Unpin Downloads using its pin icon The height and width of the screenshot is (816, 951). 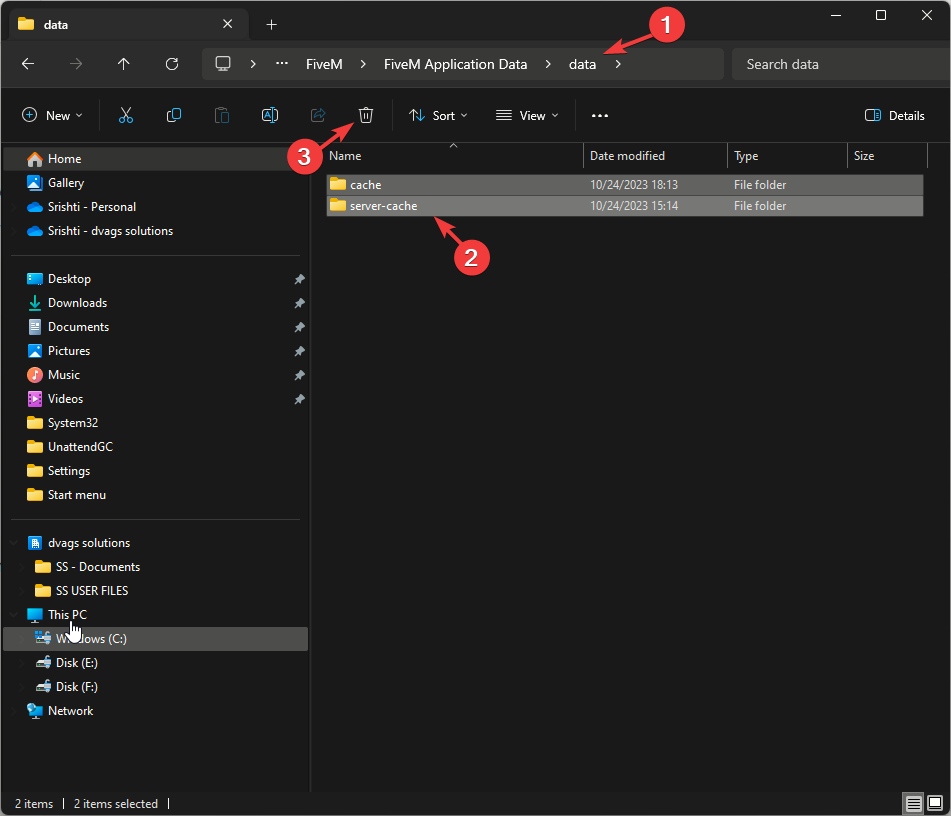(300, 303)
